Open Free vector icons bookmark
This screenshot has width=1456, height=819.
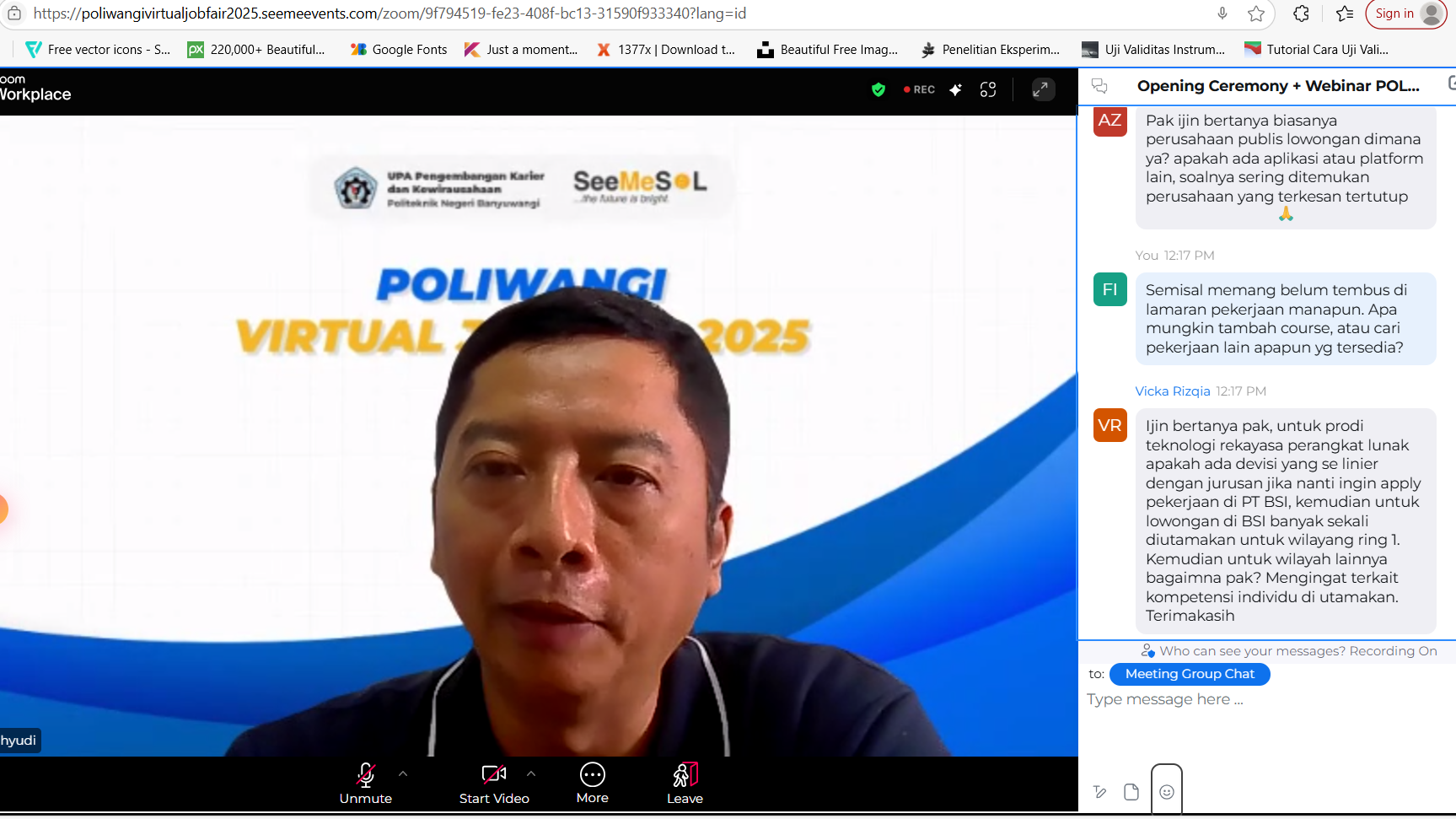pos(98,50)
